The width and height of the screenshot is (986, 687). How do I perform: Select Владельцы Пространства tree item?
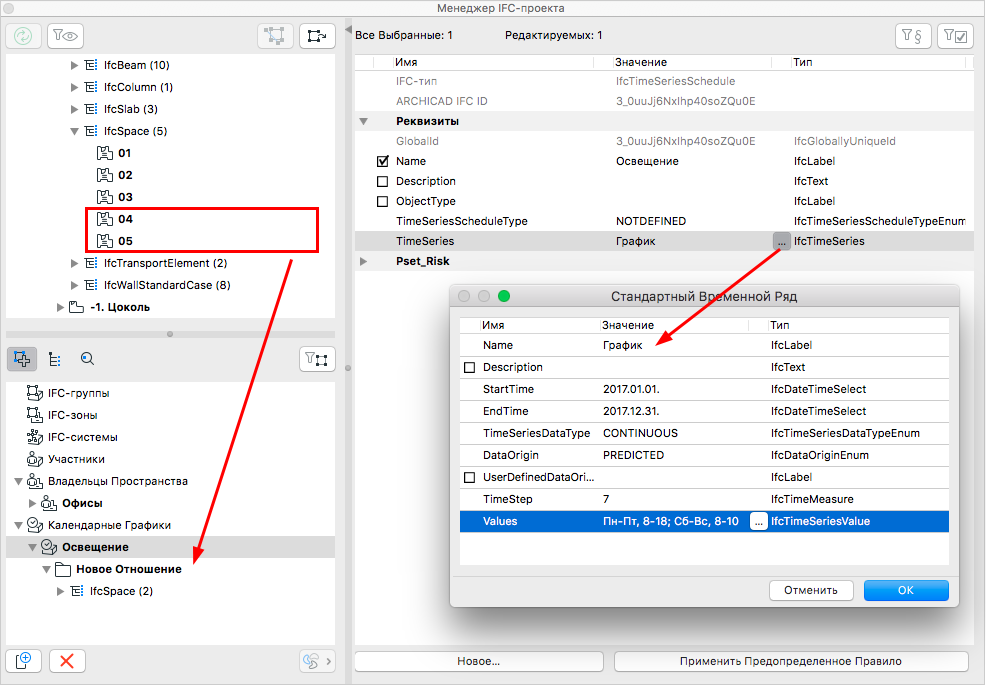click(x=118, y=481)
